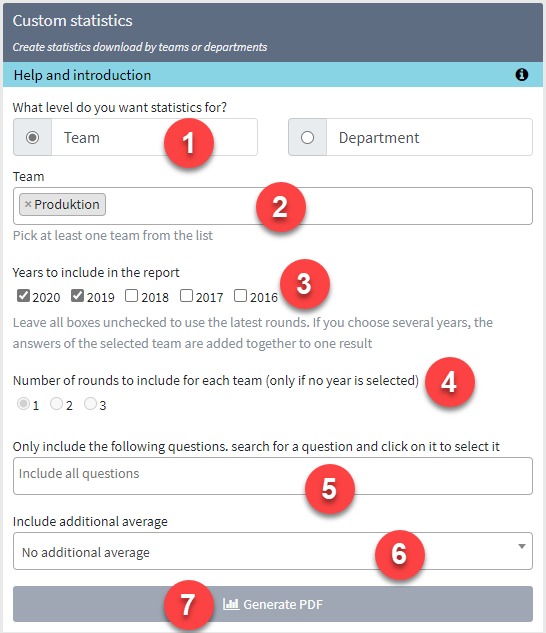546x633 pixels.
Task: Check the 2017 year checkbox
Action: click(x=186, y=296)
